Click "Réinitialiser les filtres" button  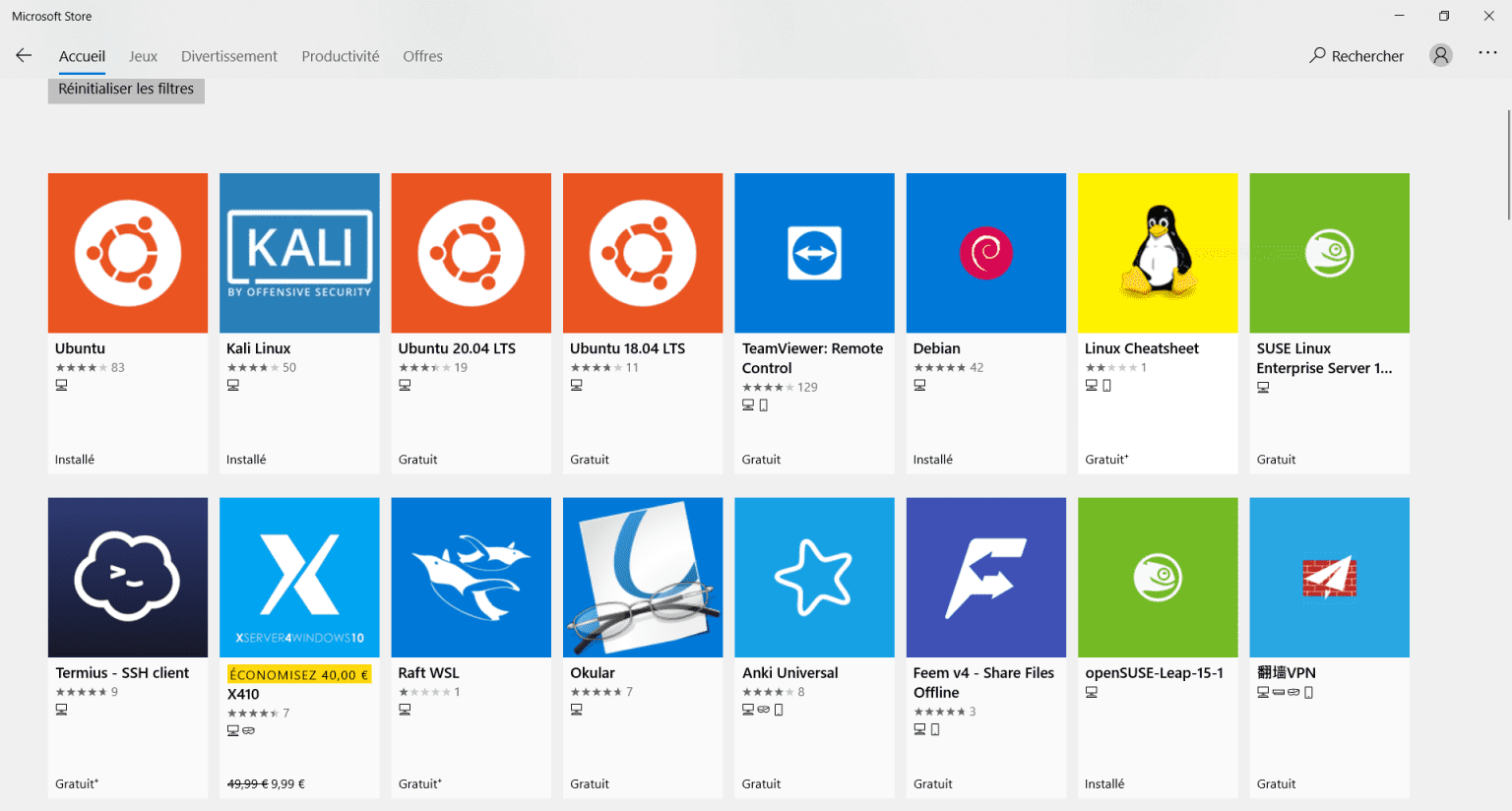point(125,89)
